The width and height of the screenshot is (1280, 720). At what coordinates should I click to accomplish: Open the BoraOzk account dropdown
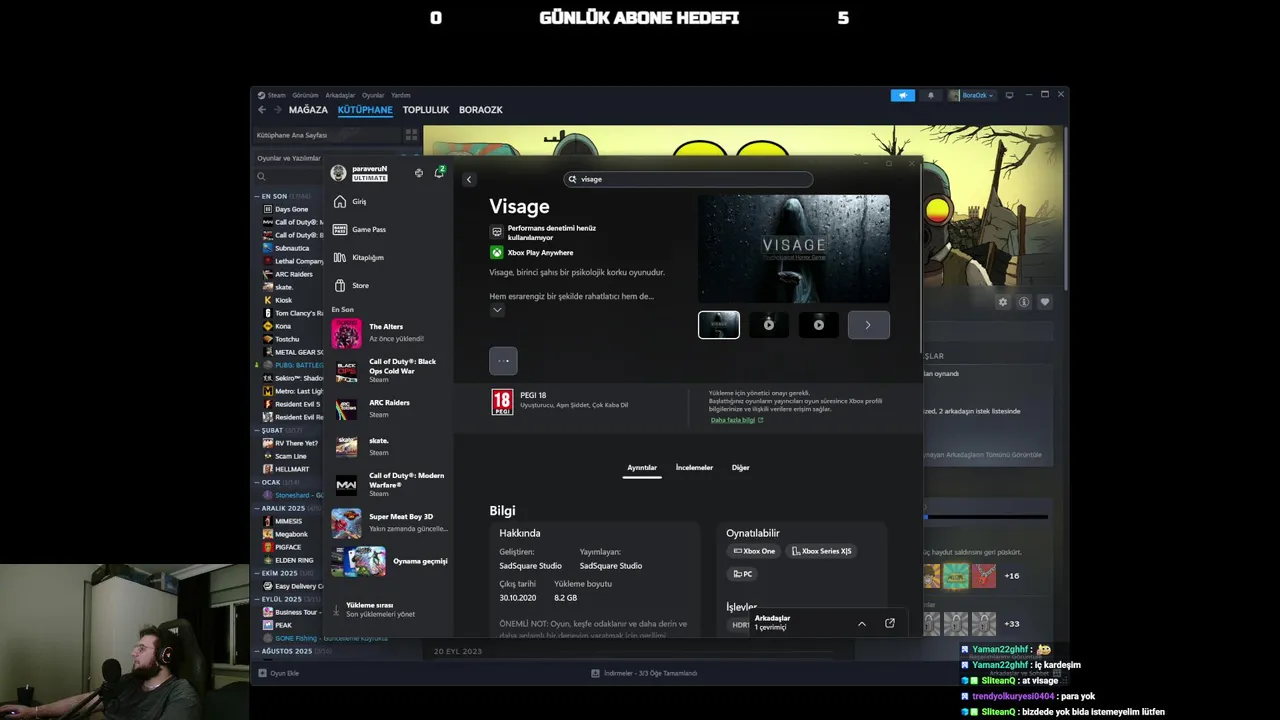point(971,95)
